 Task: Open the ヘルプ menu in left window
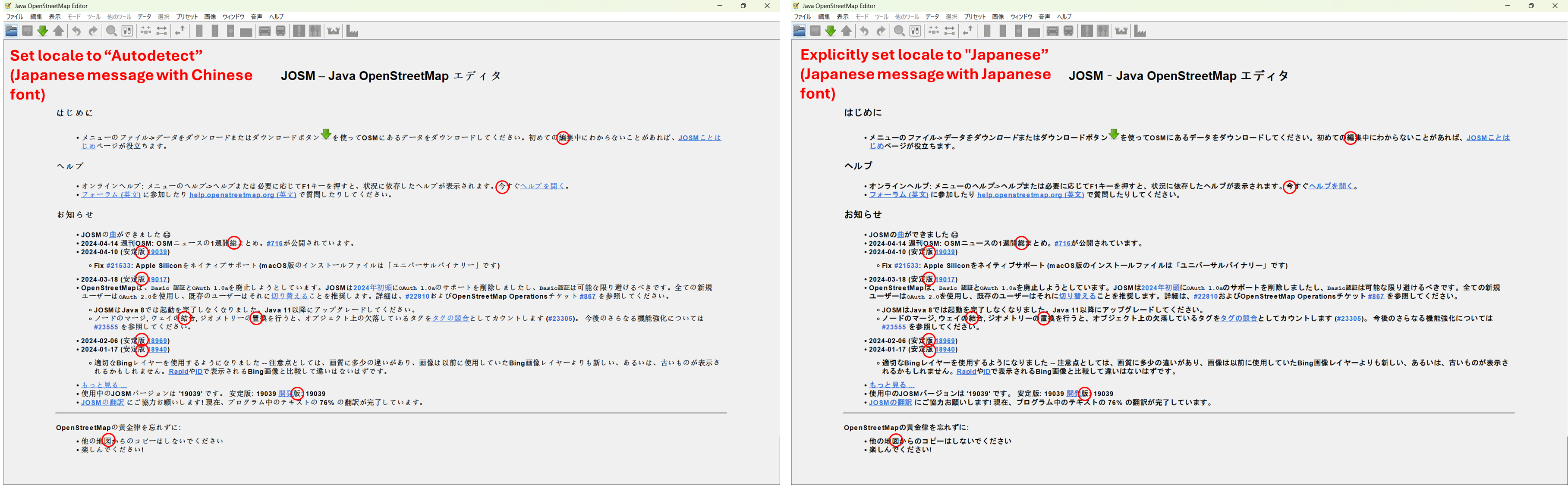(x=276, y=17)
